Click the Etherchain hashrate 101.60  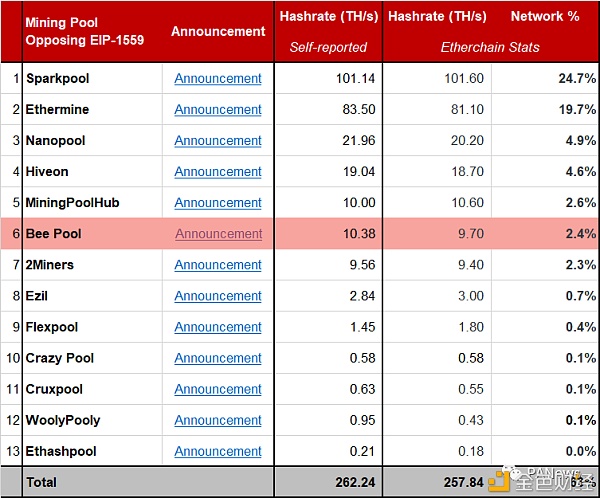pyautogui.click(x=464, y=78)
